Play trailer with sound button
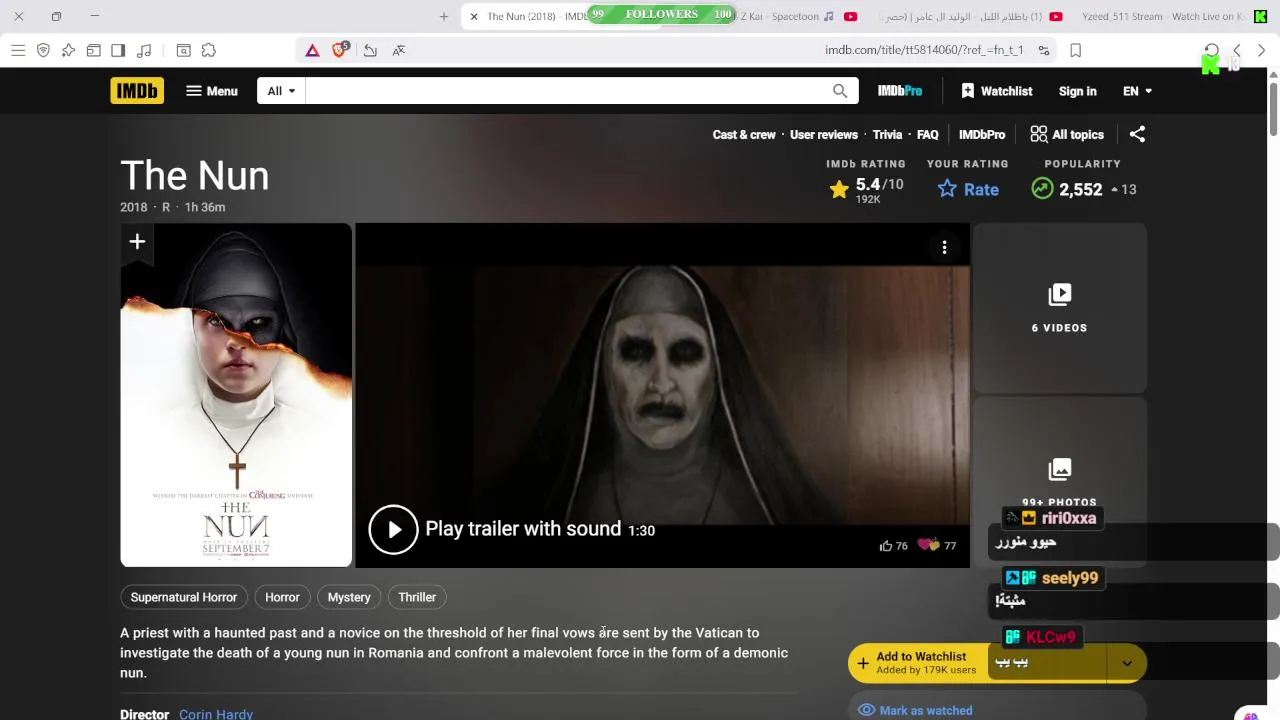Viewport: 1280px width, 720px height. coord(511,529)
